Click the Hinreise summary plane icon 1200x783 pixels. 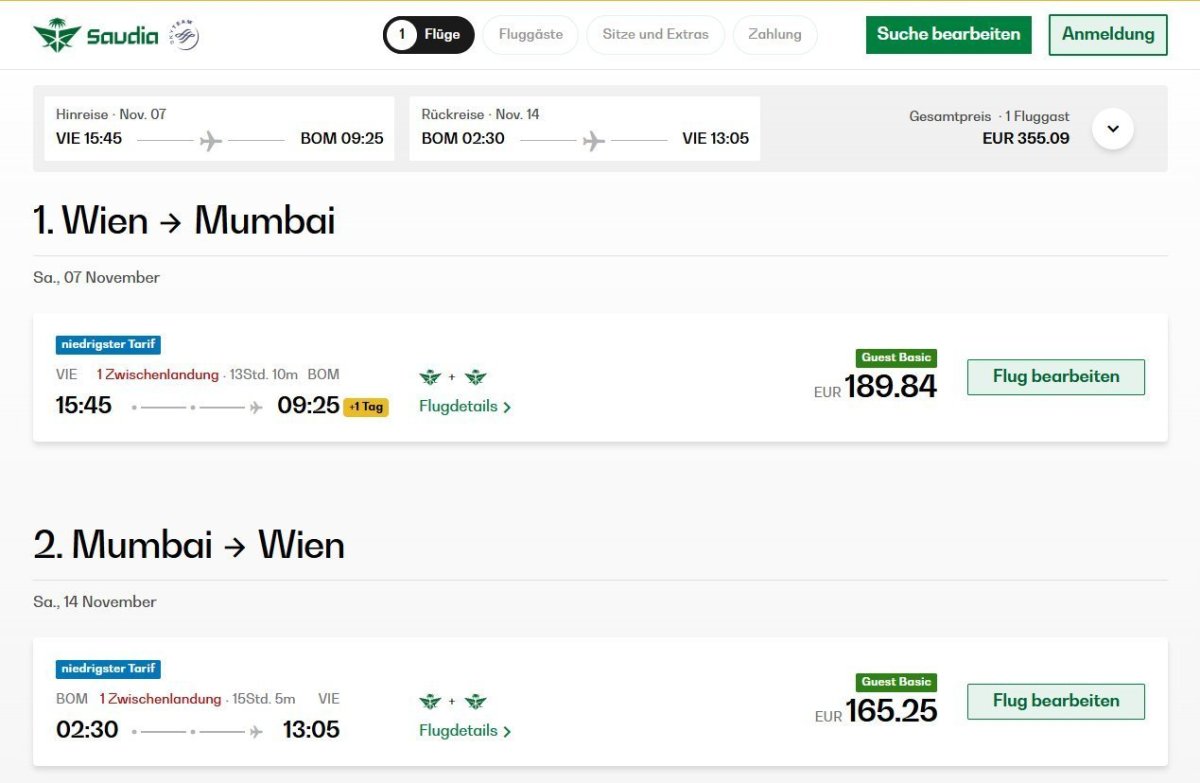(x=211, y=140)
